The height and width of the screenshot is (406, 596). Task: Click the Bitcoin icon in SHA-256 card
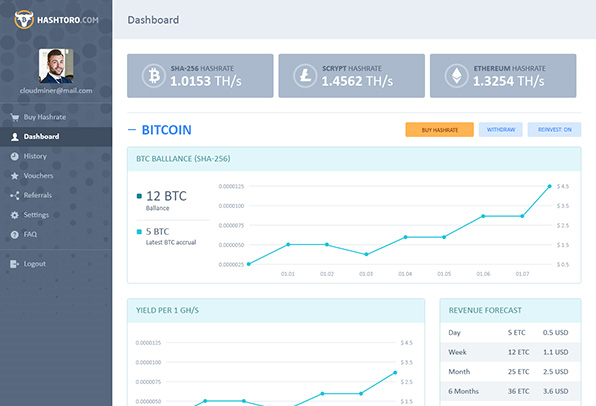(x=154, y=76)
